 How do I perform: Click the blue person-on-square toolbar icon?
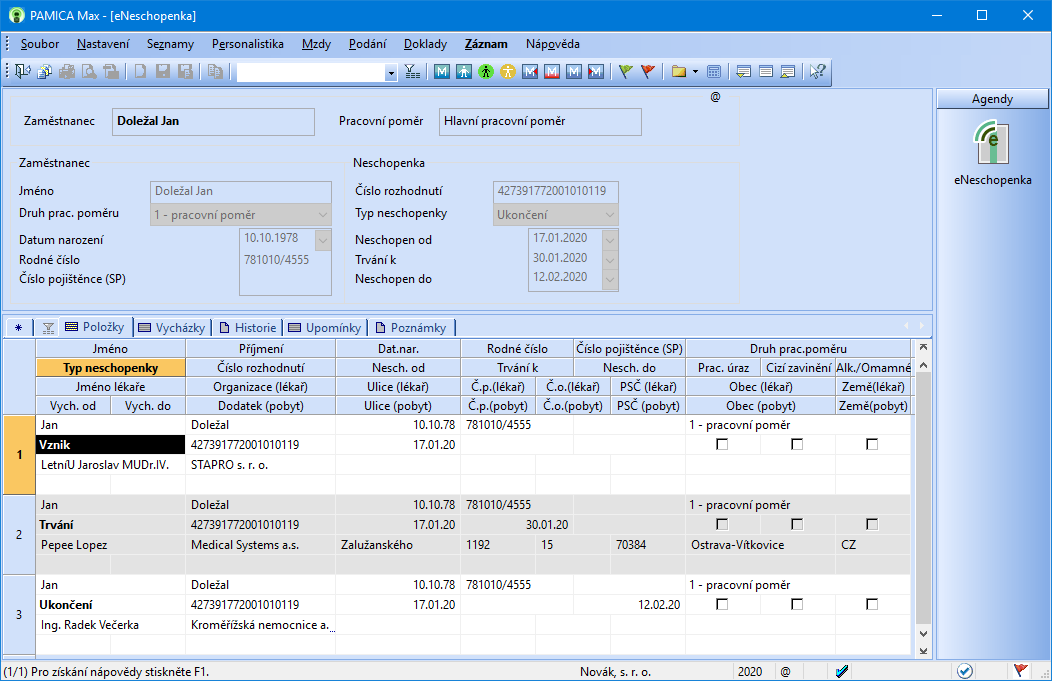464,71
